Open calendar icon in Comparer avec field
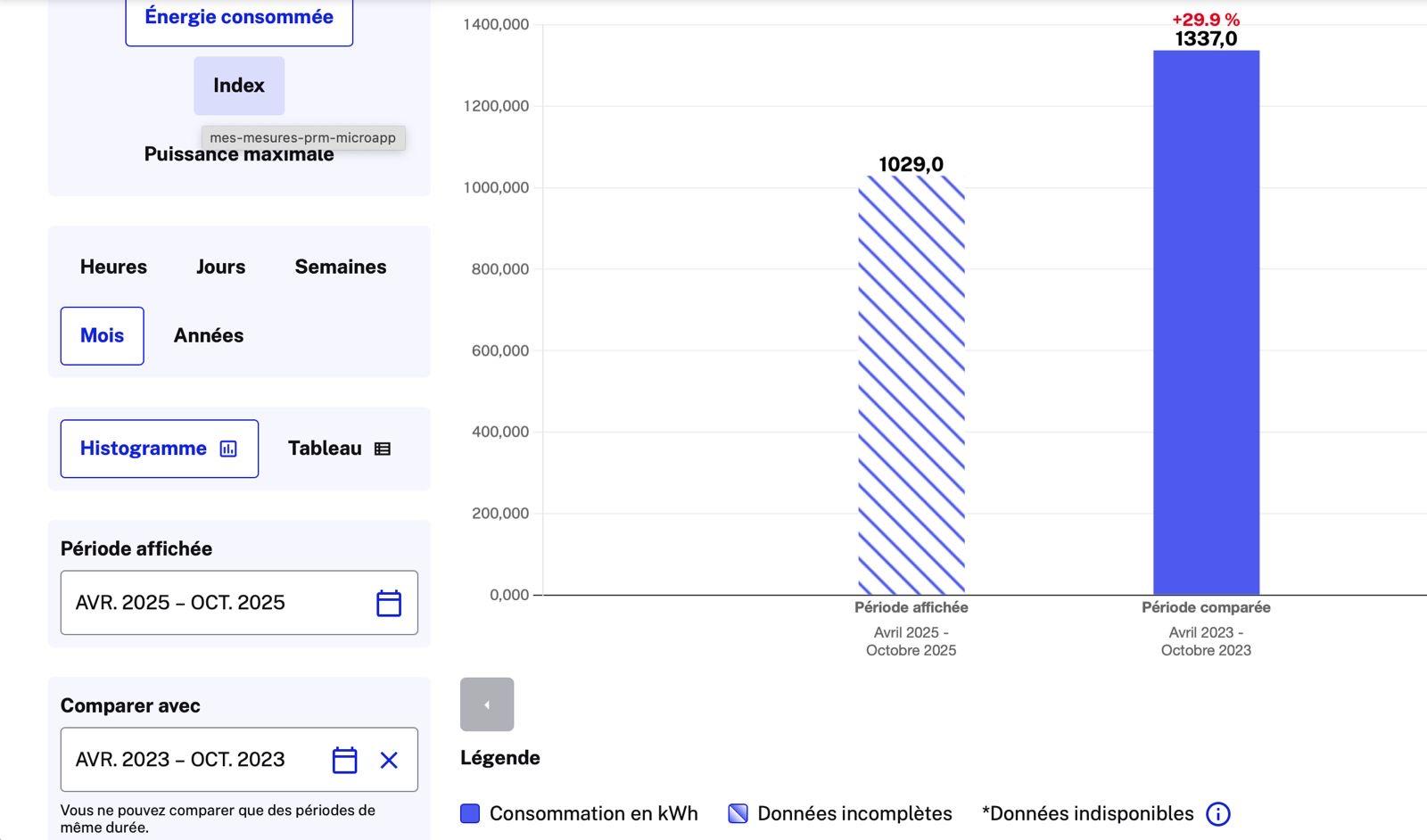 [344, 760]
